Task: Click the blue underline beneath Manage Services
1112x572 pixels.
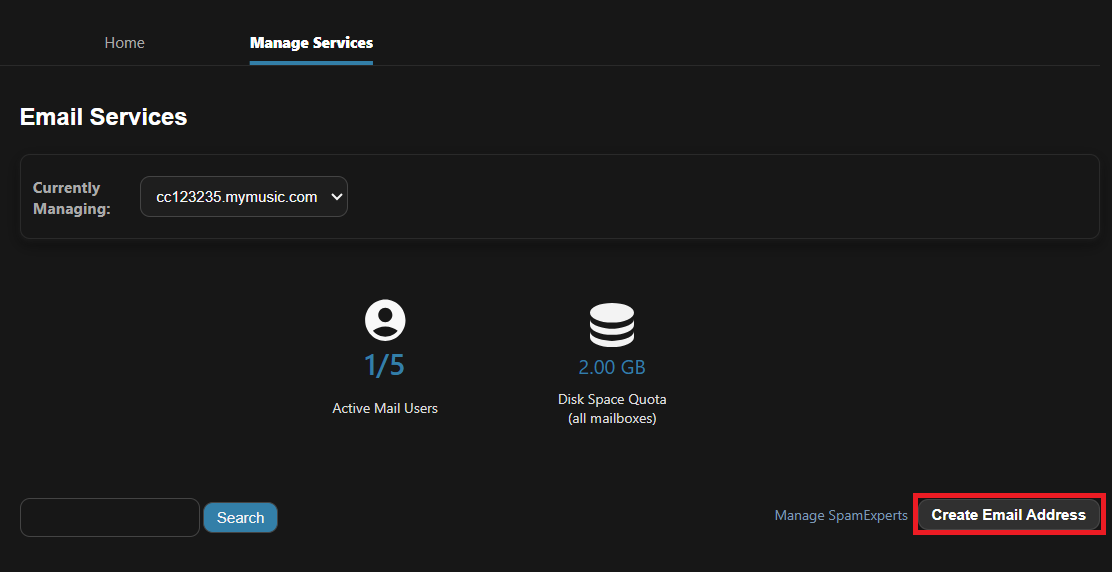Action: [311, 63]
